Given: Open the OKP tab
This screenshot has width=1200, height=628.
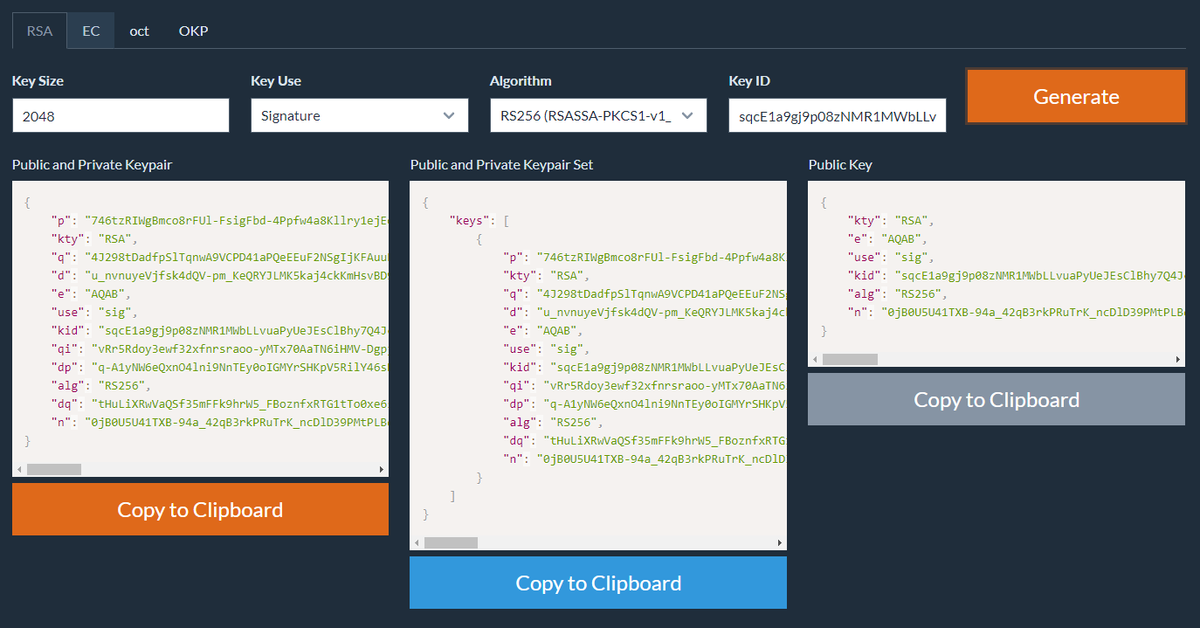Looking at the screenshot, I should [193, 30].
